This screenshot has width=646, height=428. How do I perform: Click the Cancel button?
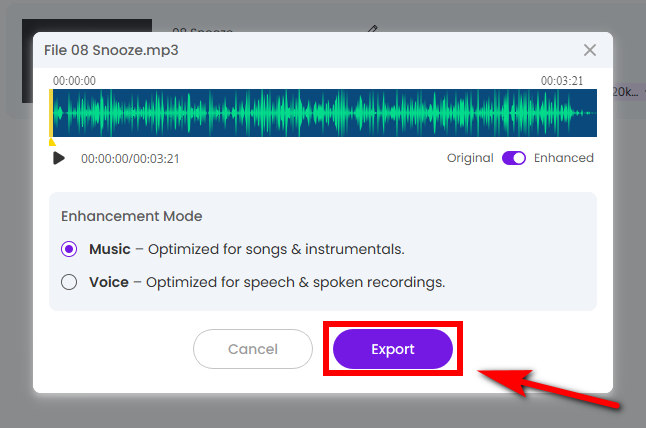[253, 349]
